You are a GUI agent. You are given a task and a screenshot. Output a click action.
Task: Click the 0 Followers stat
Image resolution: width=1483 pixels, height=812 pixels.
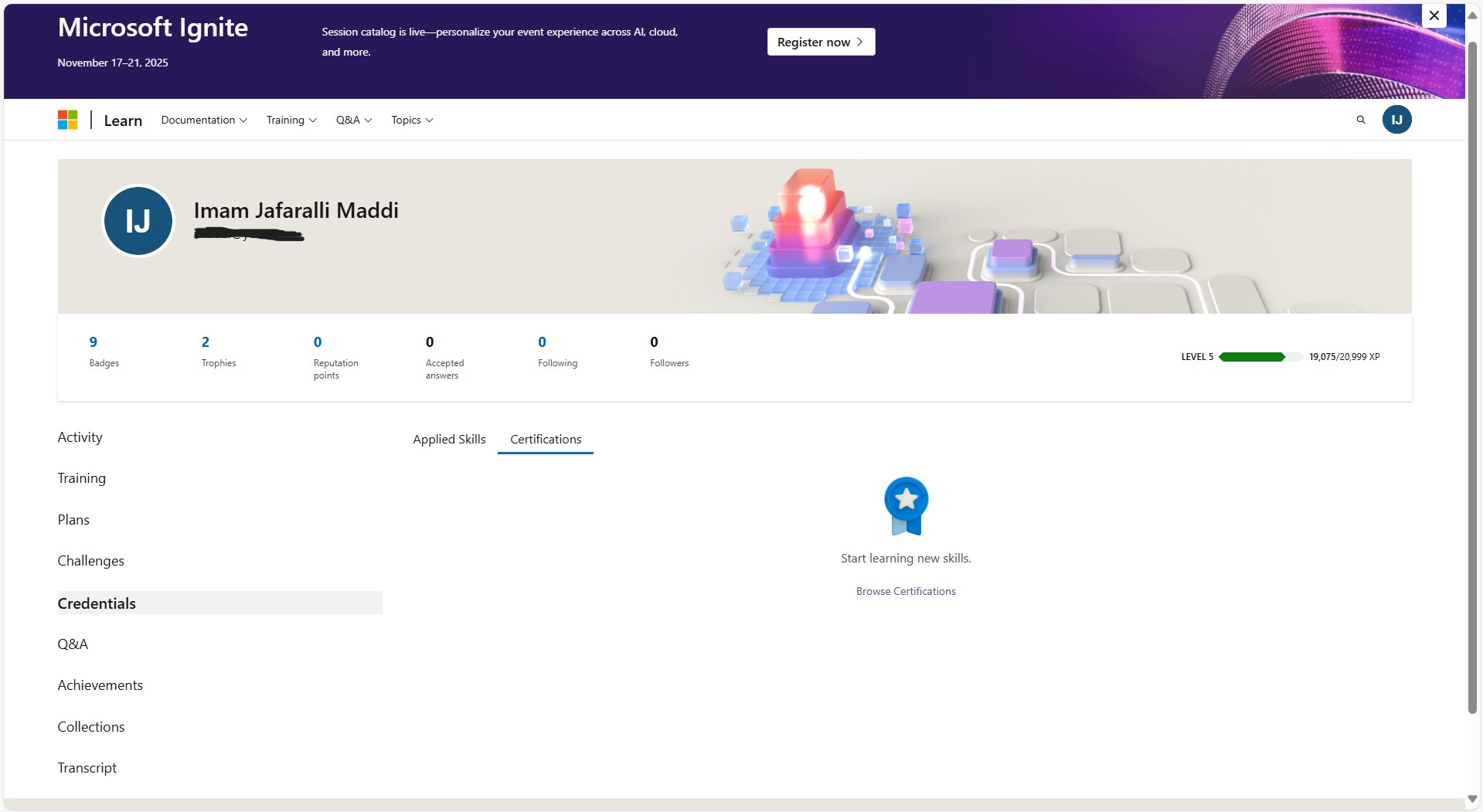pos(669,351)
